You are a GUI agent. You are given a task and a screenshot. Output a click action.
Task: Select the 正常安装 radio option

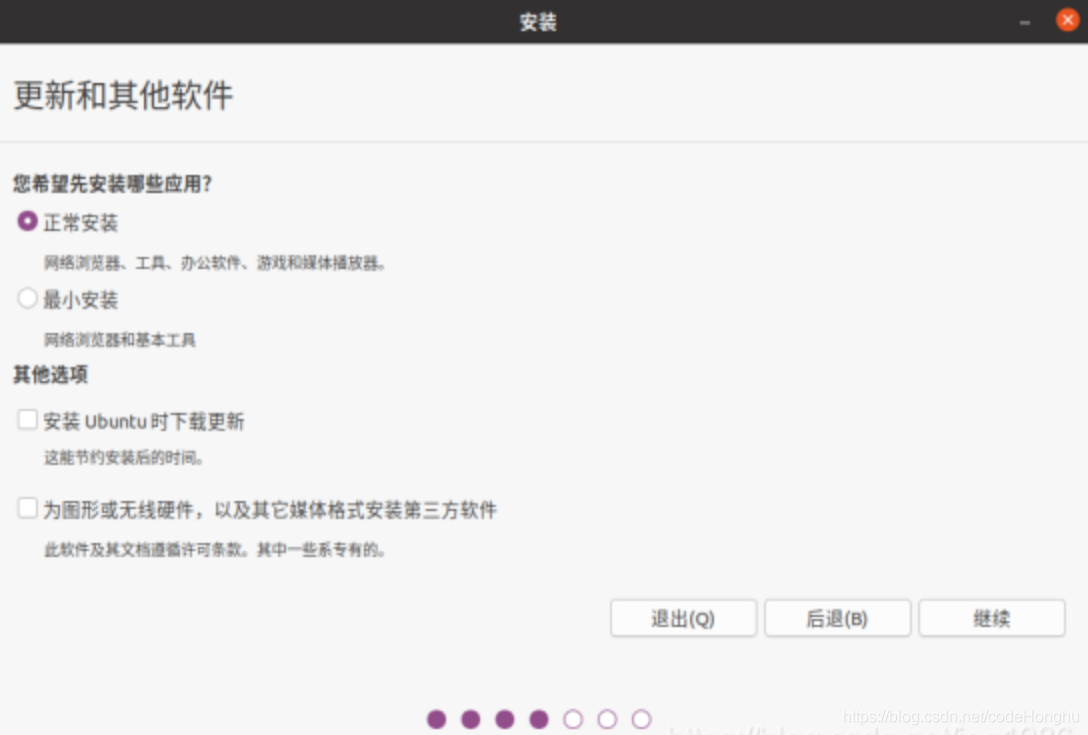(x=27, y=221)
